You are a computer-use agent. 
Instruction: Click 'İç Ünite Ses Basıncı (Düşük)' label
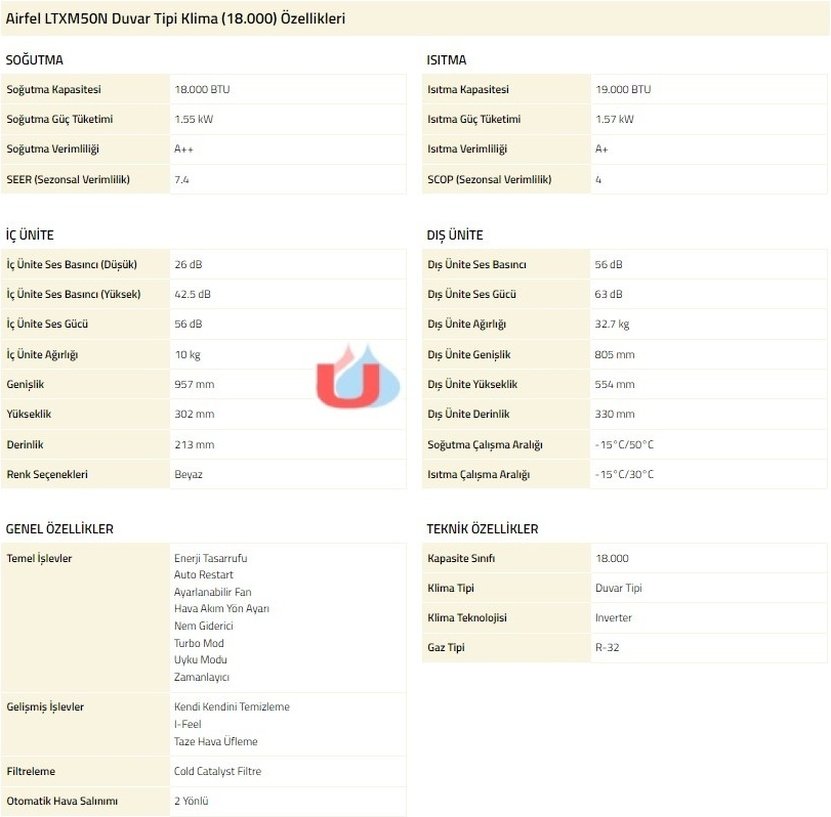72,264
